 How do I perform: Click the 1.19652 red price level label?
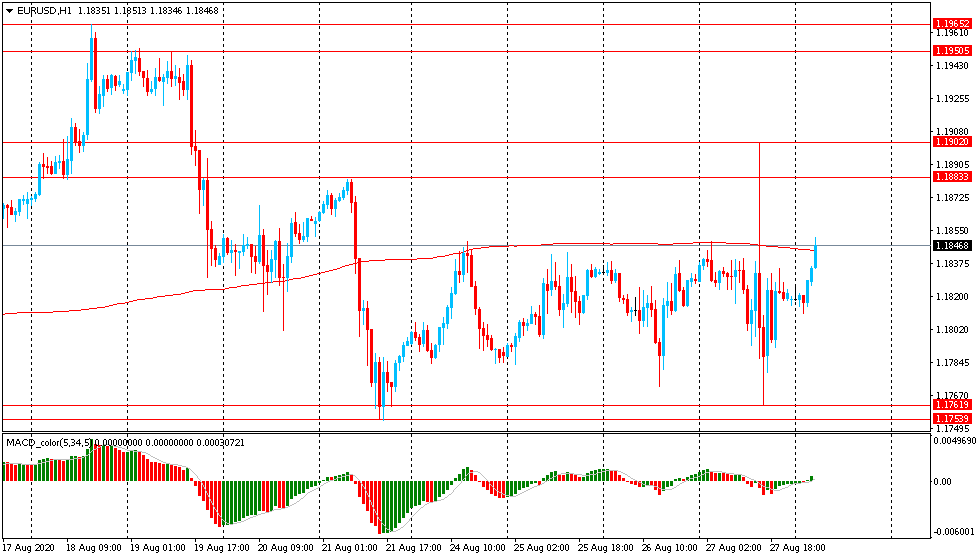click(x=951, y=24)
